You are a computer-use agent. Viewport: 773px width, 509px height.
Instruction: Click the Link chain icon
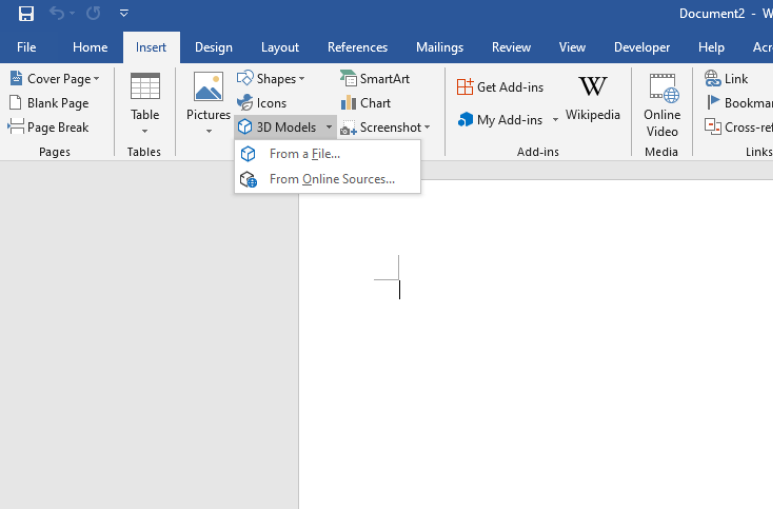coord(712,78)
